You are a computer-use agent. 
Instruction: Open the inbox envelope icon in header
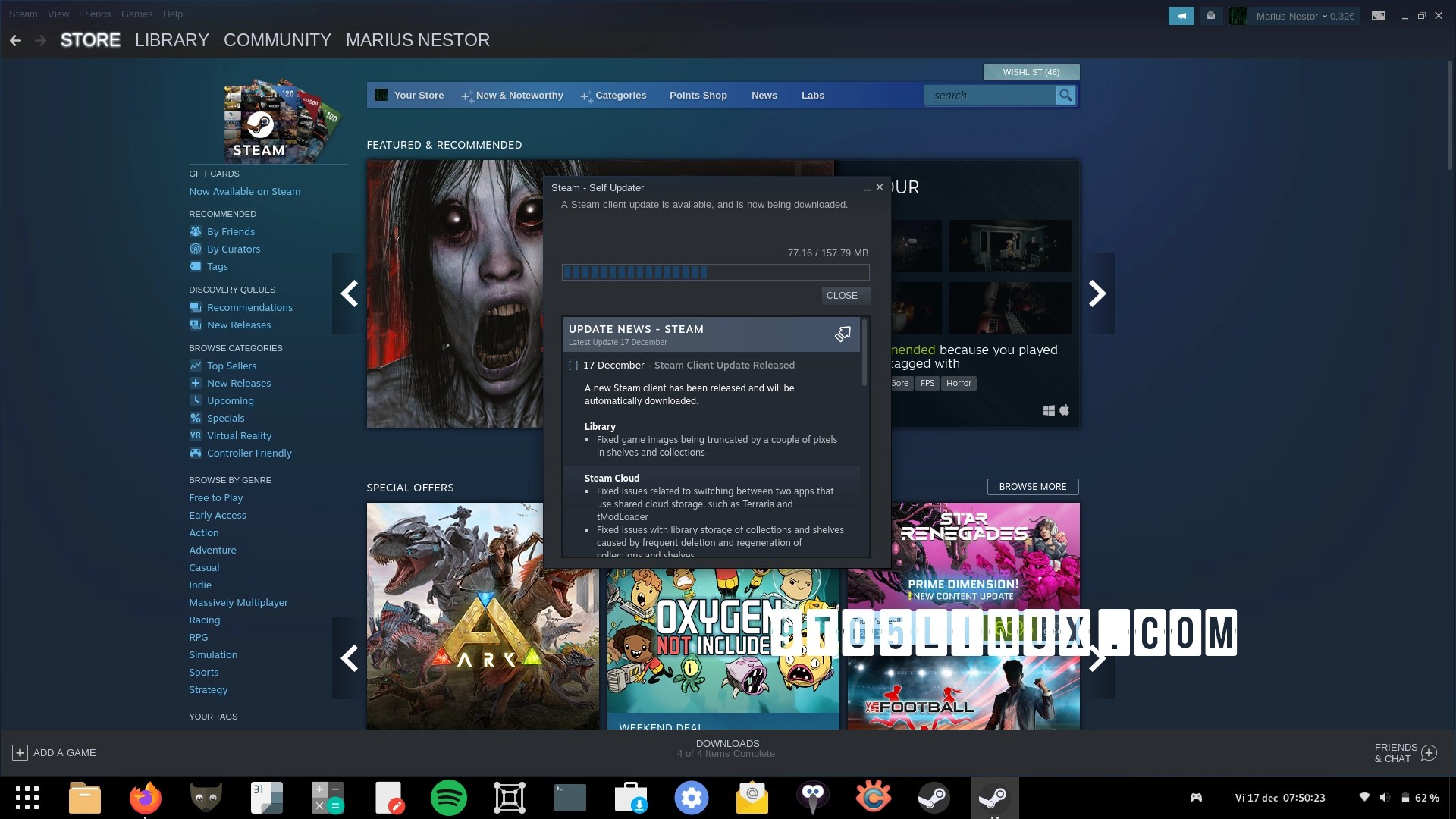(x=1211, y=16)
